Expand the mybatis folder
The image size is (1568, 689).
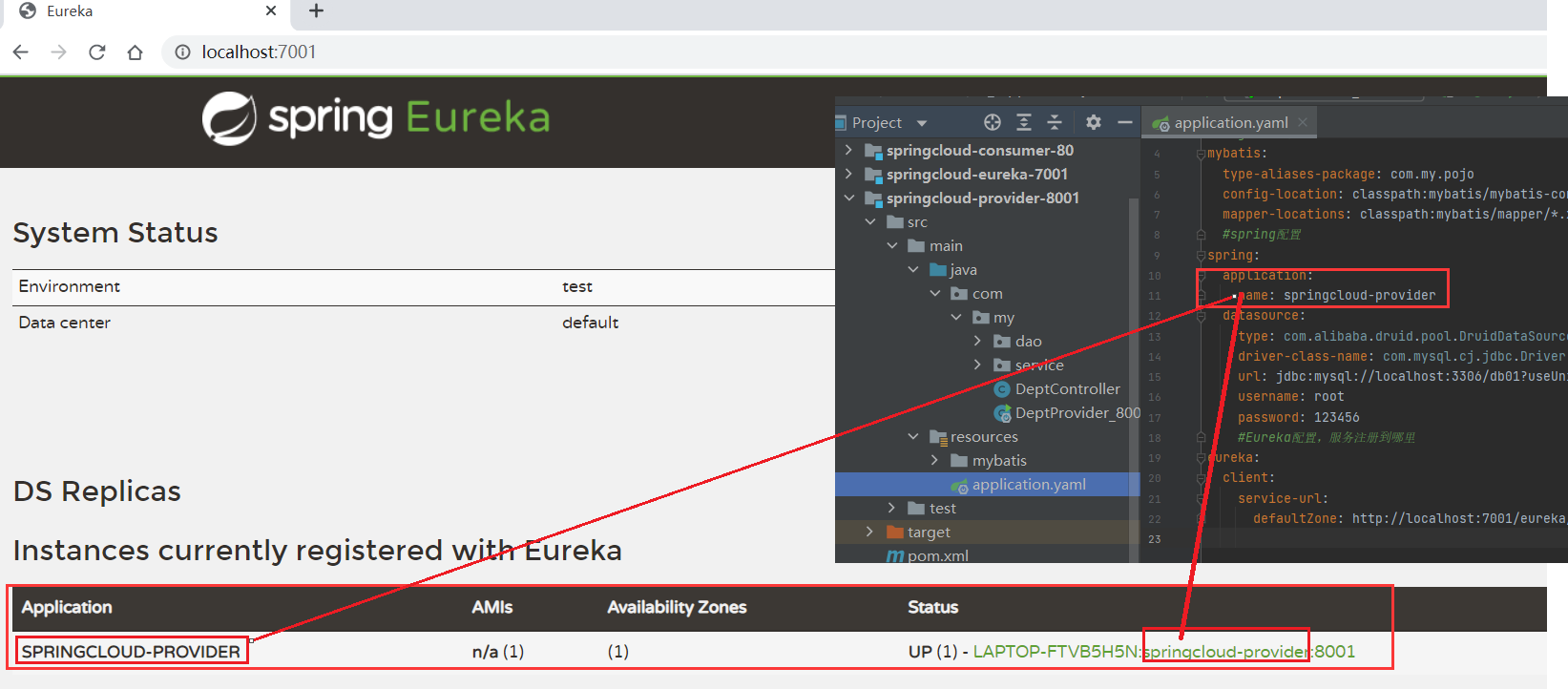[935, 460]
